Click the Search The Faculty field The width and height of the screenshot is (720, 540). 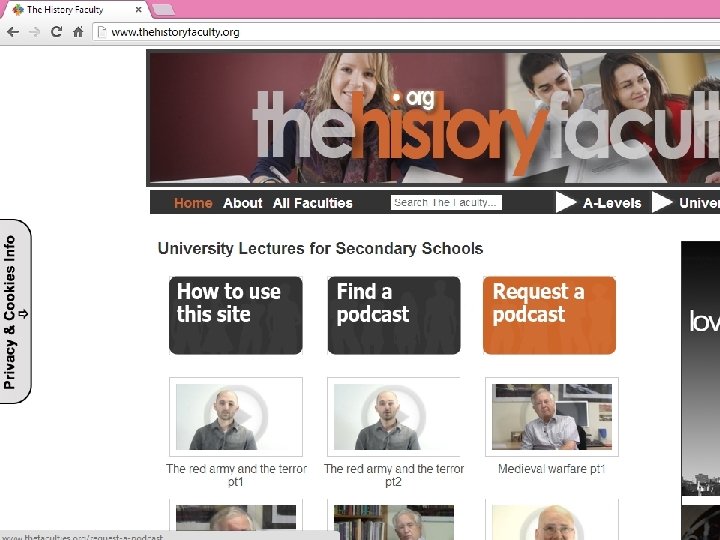pyautogui.click(x=446, y=202)
